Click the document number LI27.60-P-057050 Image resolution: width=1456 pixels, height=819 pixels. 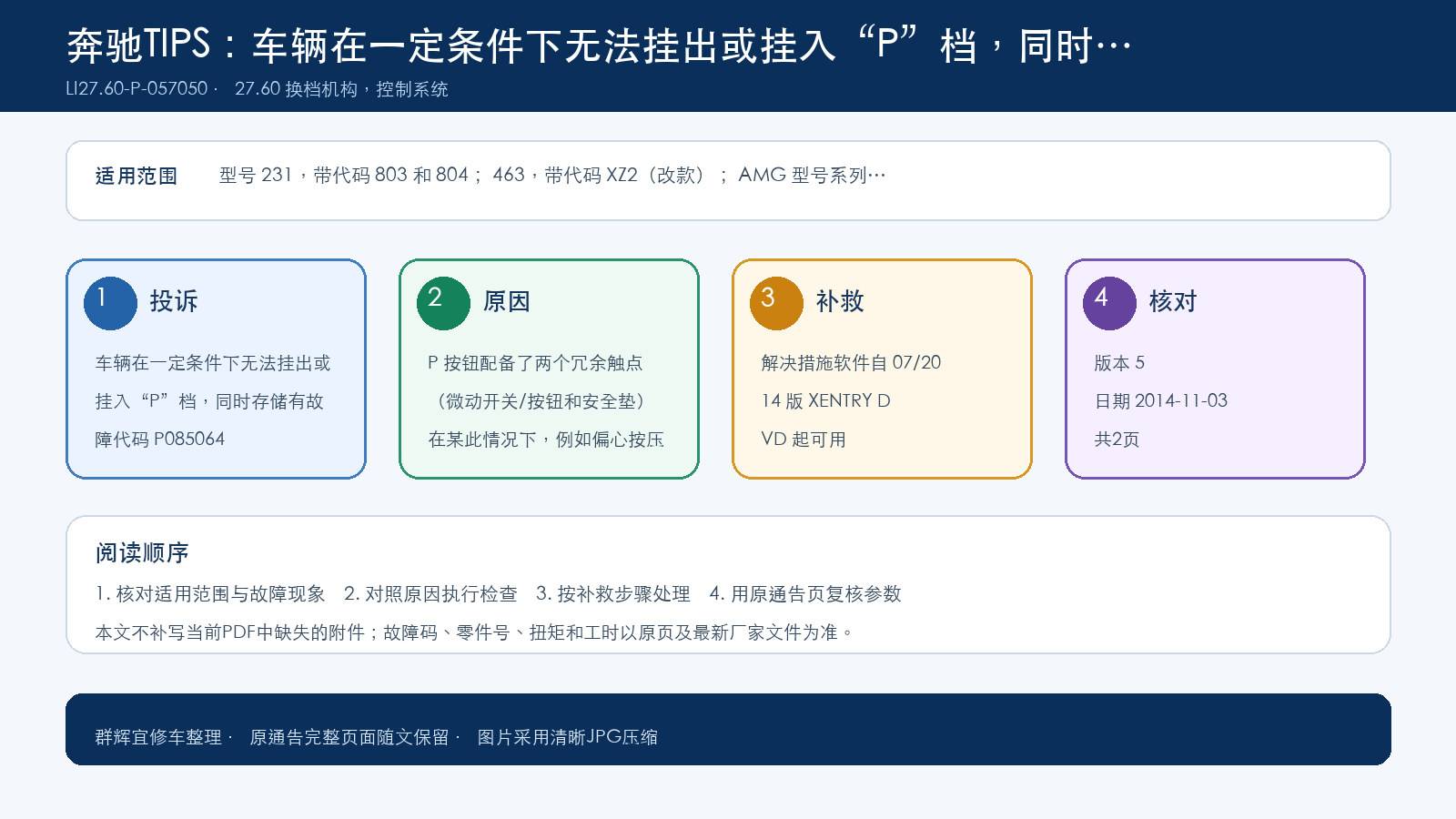point(136,89)
